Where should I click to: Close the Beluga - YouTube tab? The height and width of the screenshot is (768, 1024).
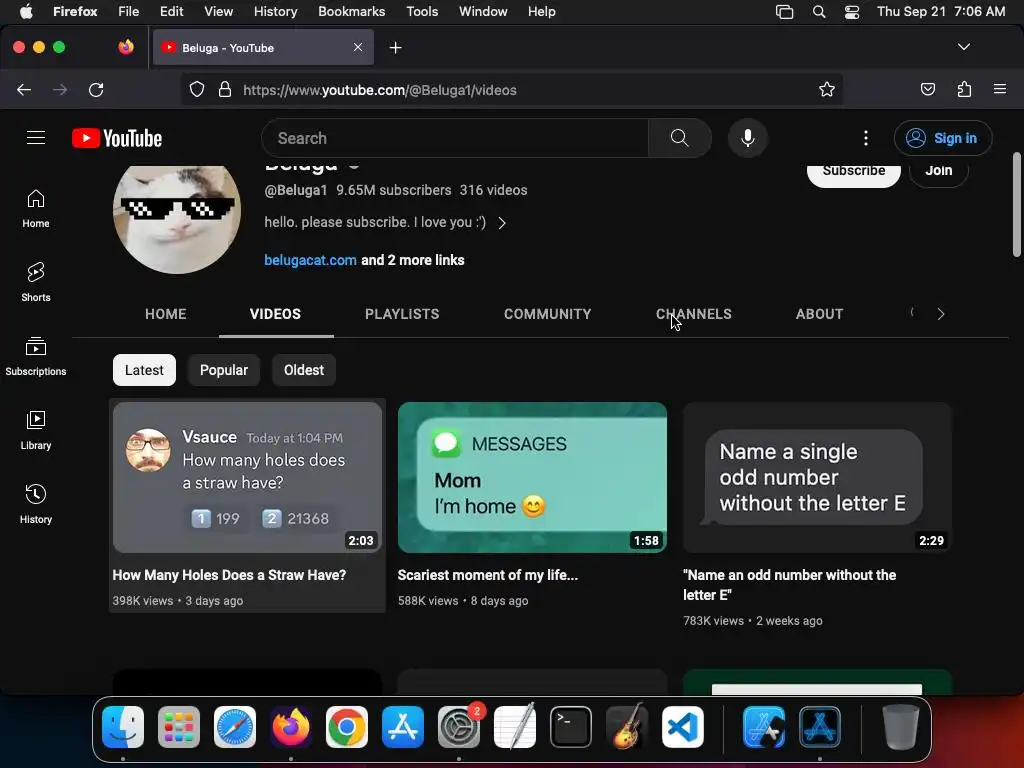358,47
